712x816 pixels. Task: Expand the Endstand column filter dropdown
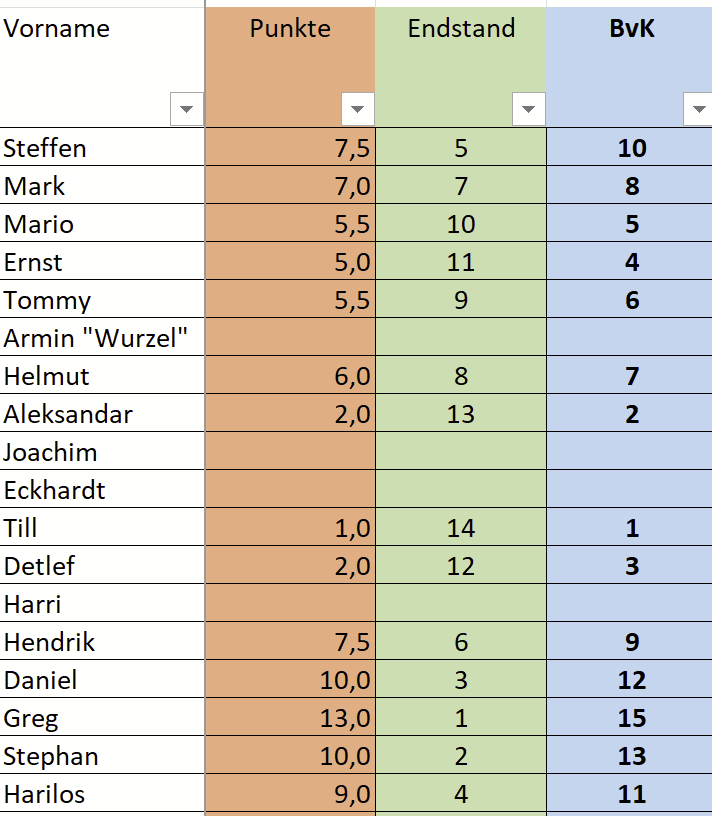coord(528,109)
